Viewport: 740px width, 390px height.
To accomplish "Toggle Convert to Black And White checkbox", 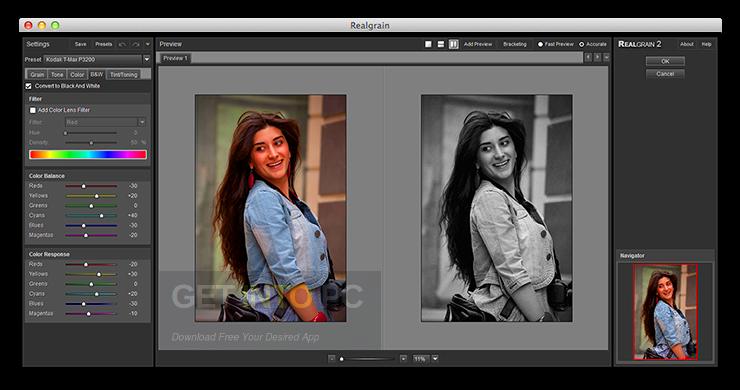I will pos(28,86).
